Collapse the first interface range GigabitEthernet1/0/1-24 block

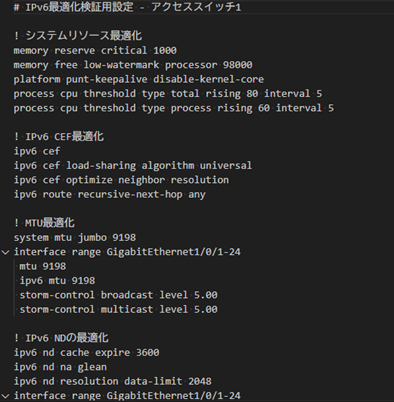click(5, 252)
